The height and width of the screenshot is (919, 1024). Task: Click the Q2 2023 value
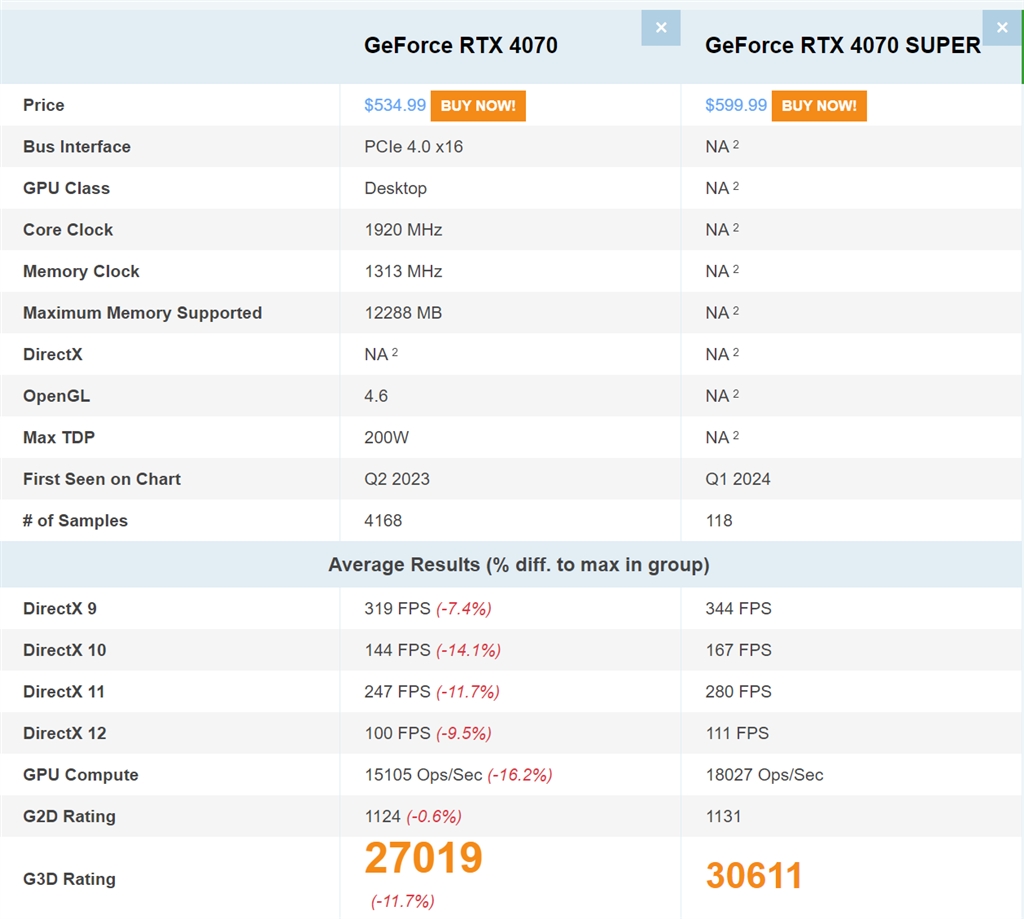point(397,479)
